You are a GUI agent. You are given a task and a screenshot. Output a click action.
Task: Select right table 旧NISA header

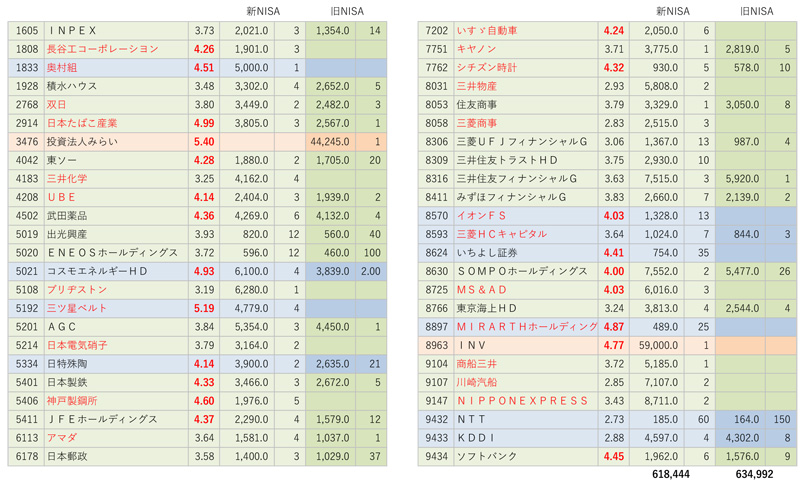(x=757, y=11)
